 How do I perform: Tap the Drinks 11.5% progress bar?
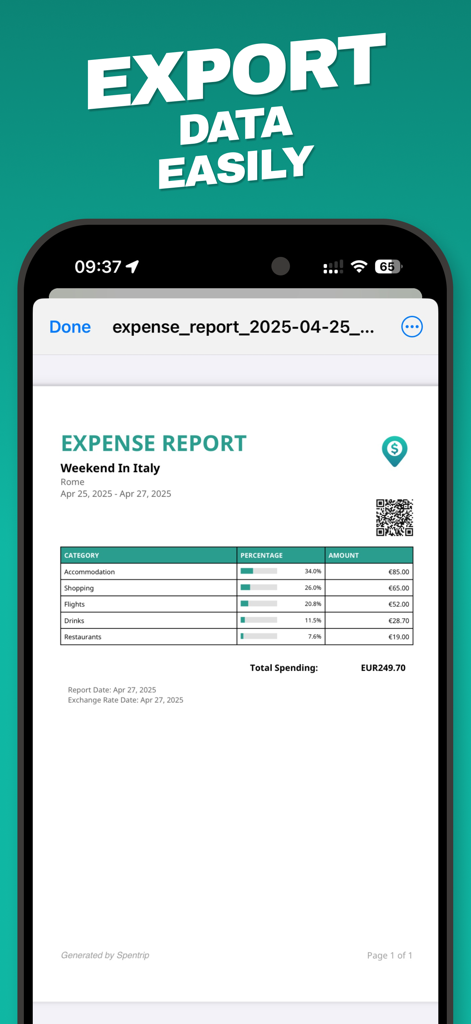tap(259, 620)
